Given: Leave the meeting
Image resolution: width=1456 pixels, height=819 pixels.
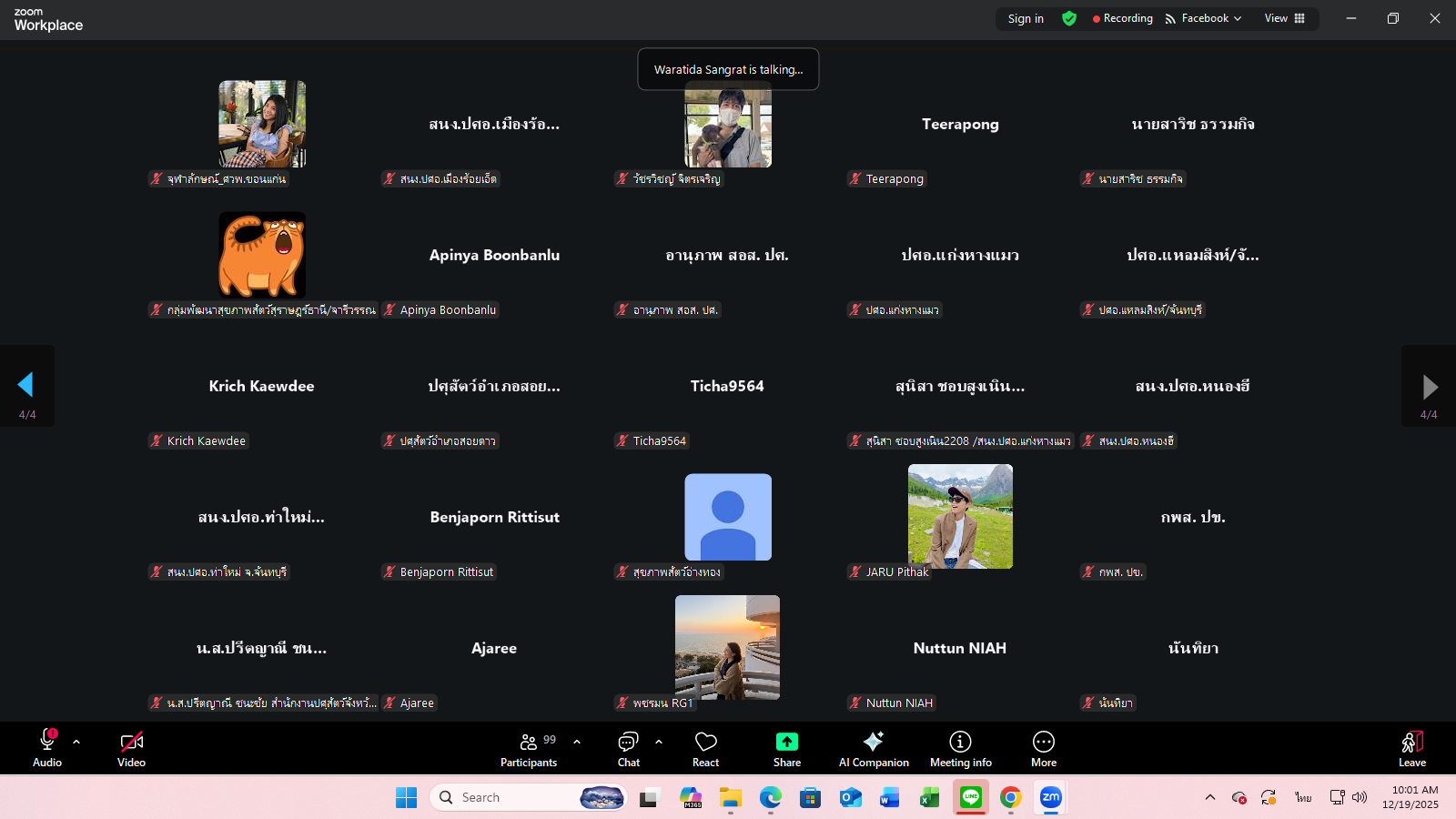Looking at the screenshot, I should click(1411, 749).
